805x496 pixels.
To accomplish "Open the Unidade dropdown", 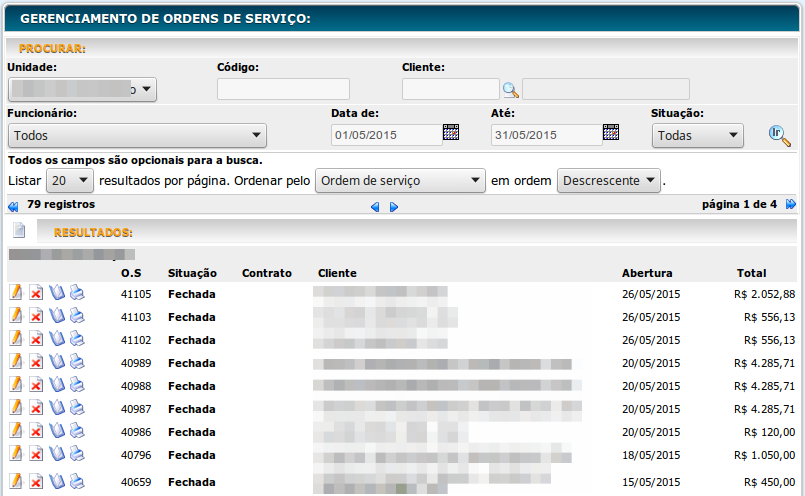I will click(x=82, y=89).
